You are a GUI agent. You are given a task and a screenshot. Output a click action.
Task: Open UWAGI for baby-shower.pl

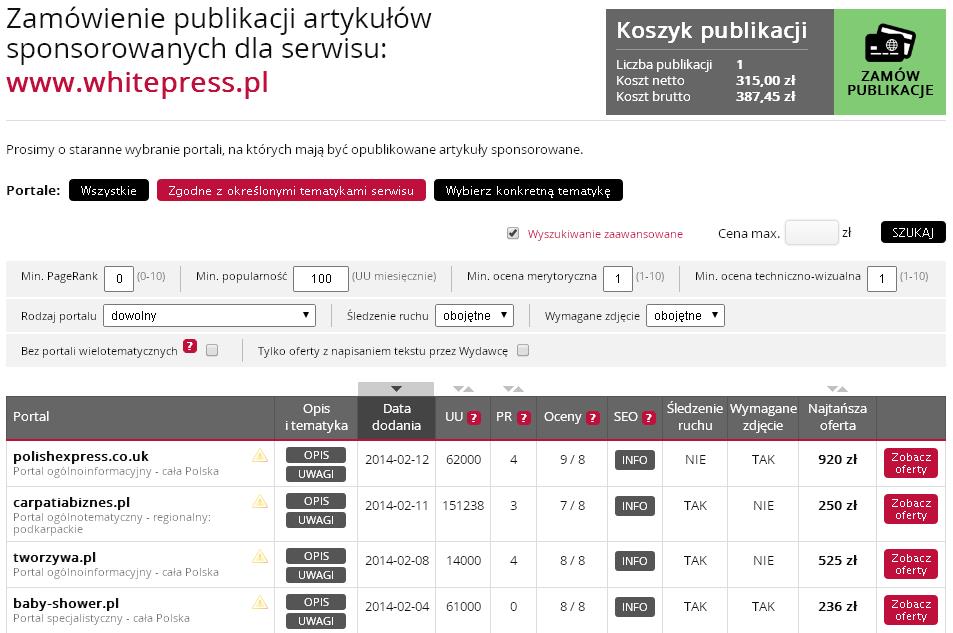(x=316, y=621)
